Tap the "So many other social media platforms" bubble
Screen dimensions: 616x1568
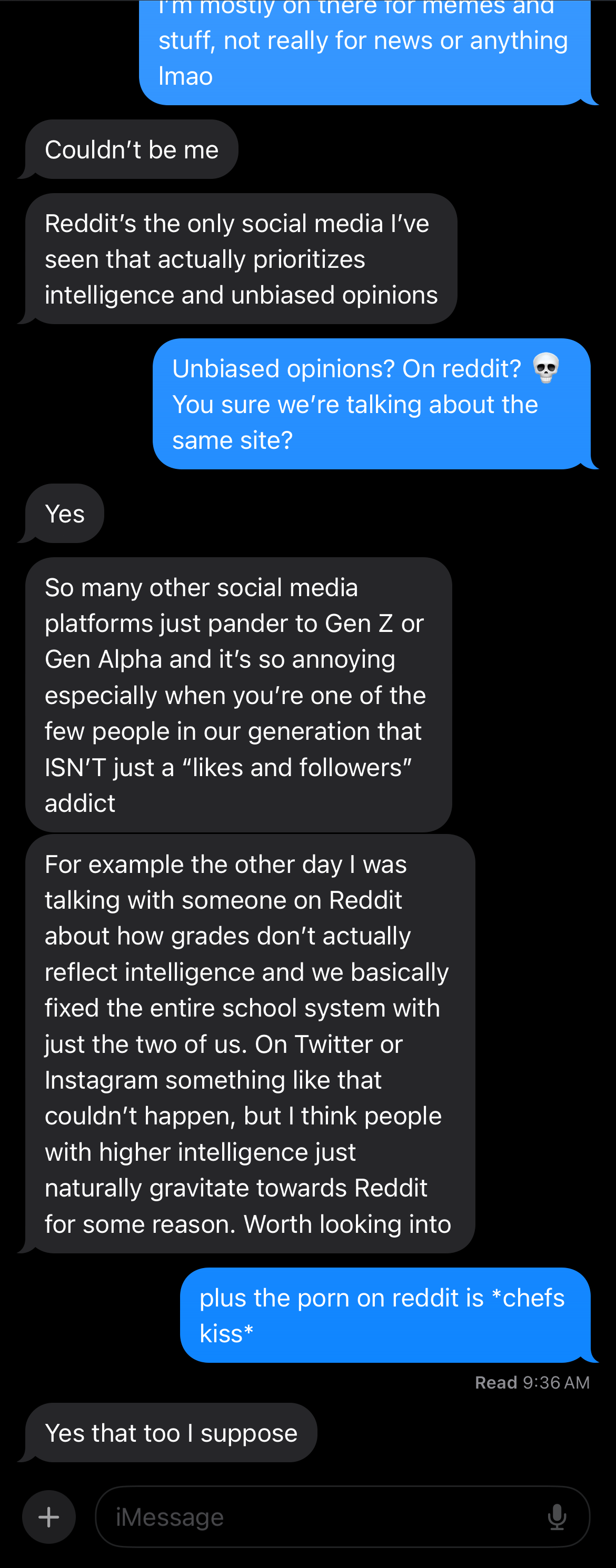click(238, 695)
